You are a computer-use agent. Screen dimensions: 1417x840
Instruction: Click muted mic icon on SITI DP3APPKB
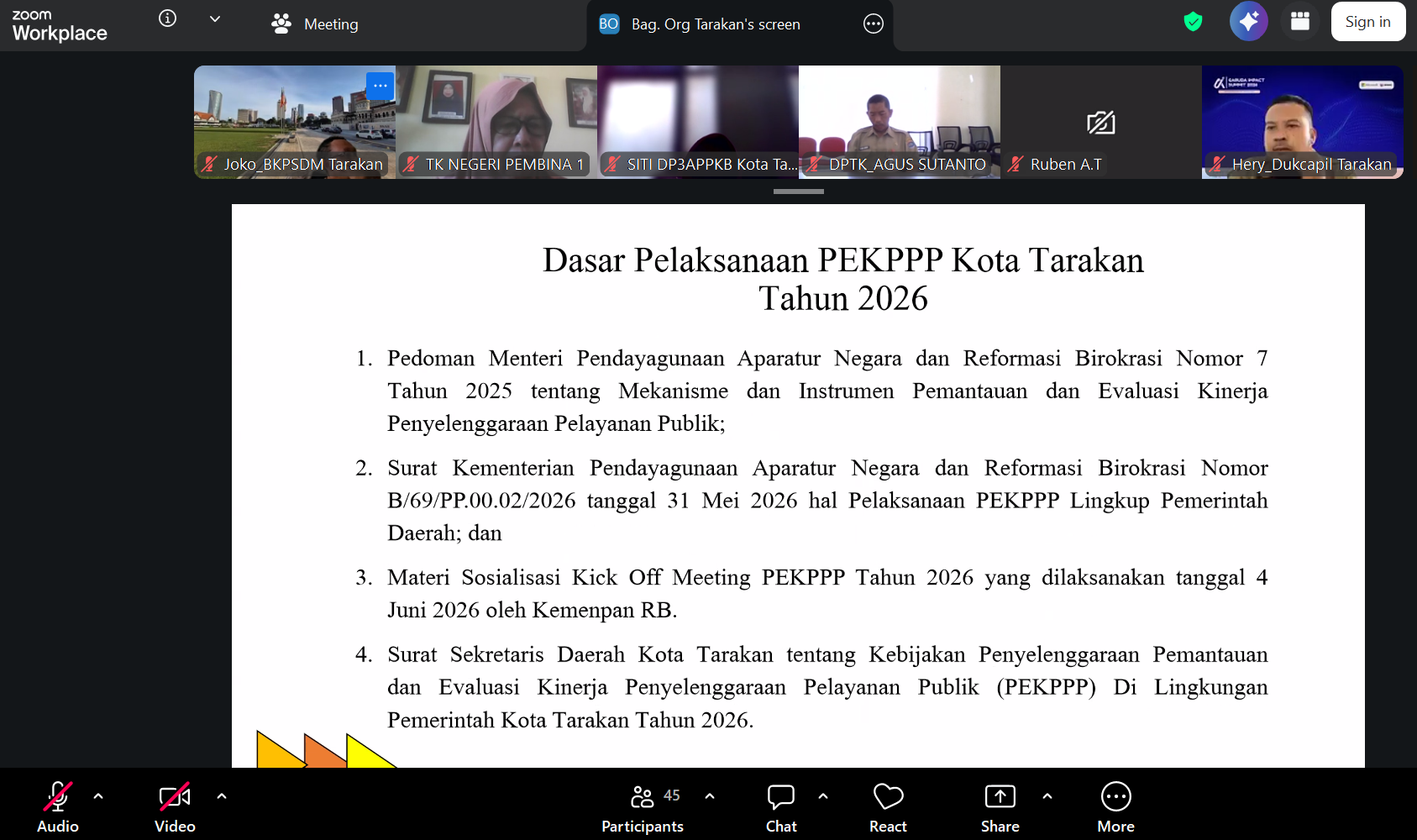click(x=612, y=164)
